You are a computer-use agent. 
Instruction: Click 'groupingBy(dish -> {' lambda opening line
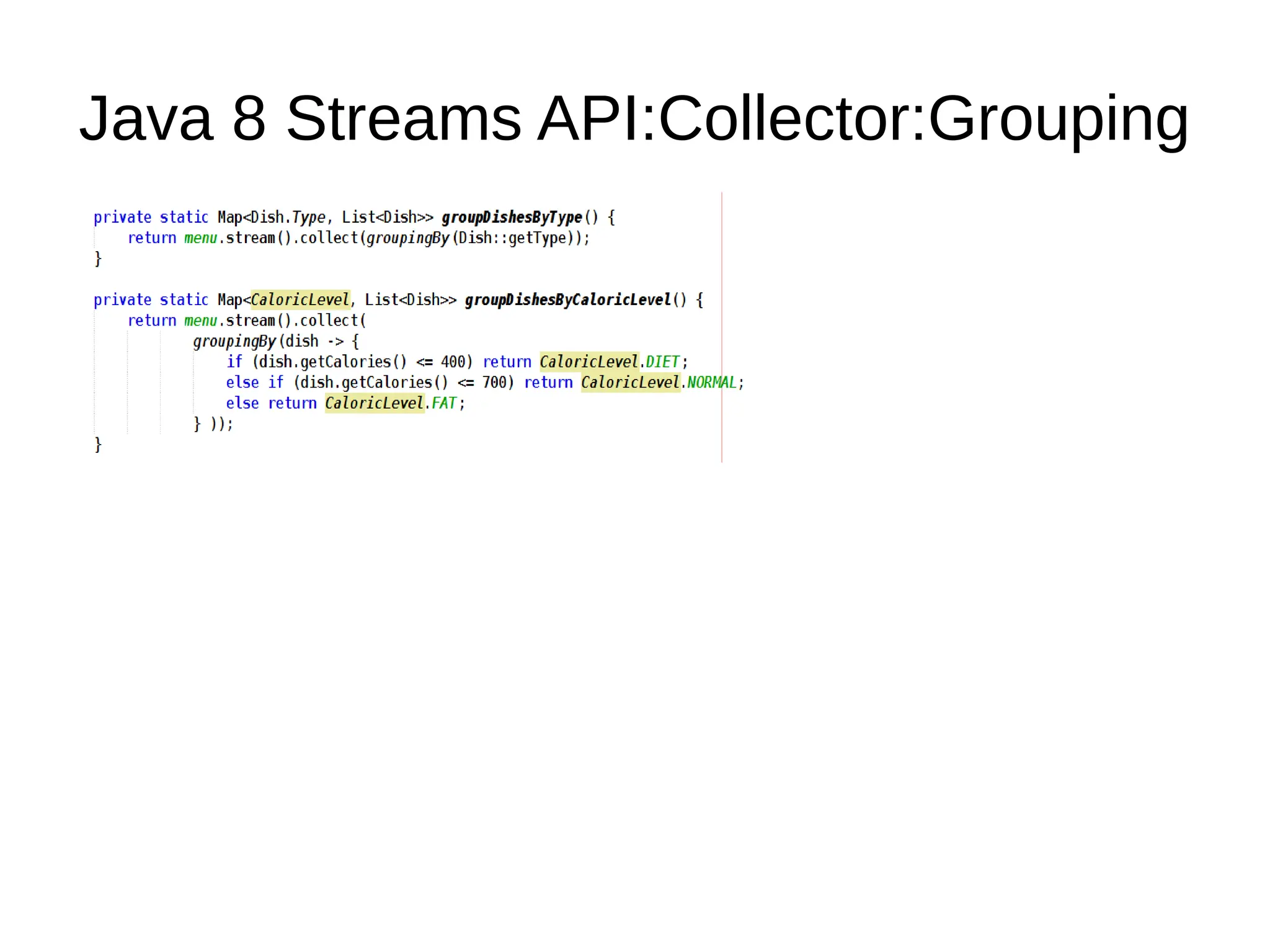(x=276, y=342)
